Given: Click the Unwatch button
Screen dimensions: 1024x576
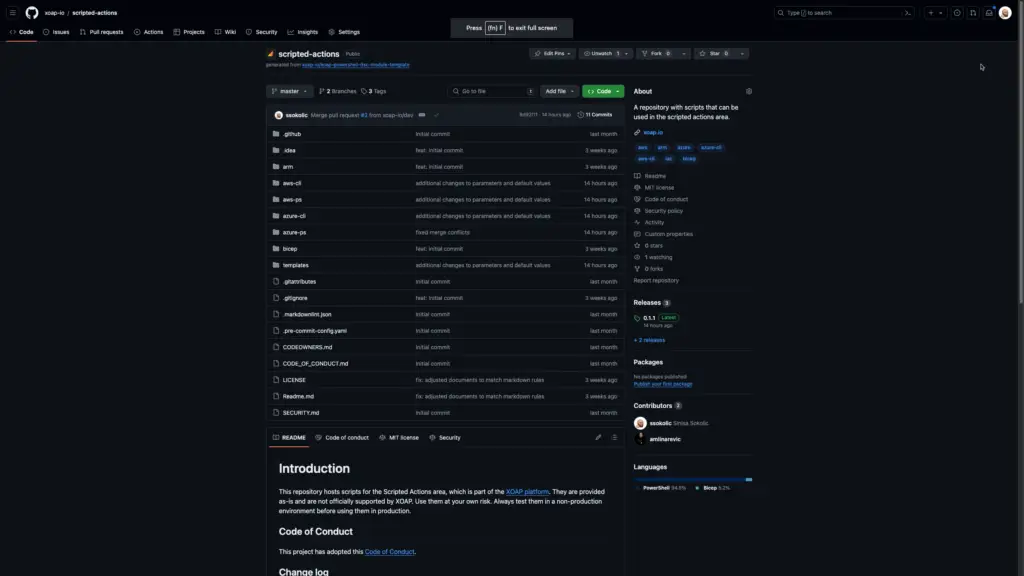Looking at the screenshot, I should coord(601,54).
